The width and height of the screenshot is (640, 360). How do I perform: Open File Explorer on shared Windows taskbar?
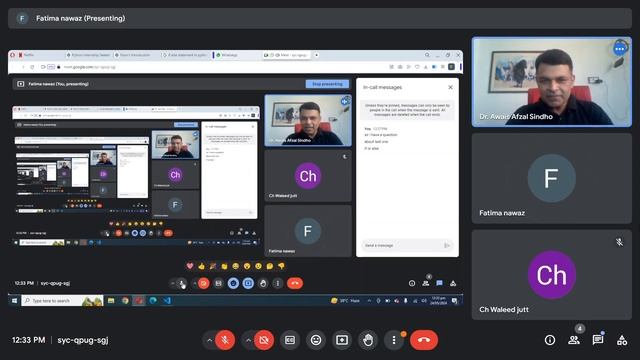pyautogui.click(x=111, y=300)
